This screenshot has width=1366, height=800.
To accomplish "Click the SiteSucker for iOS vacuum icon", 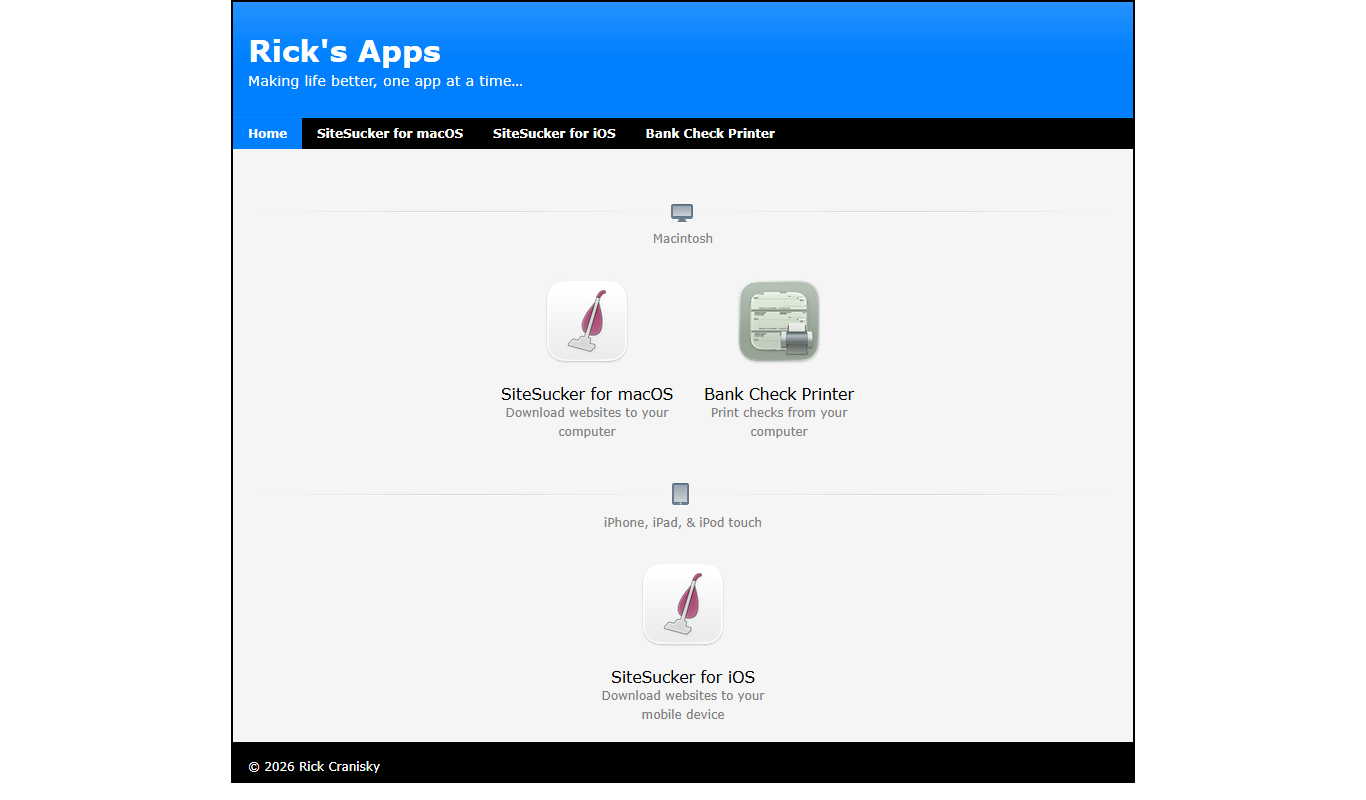I will point(683,604).
